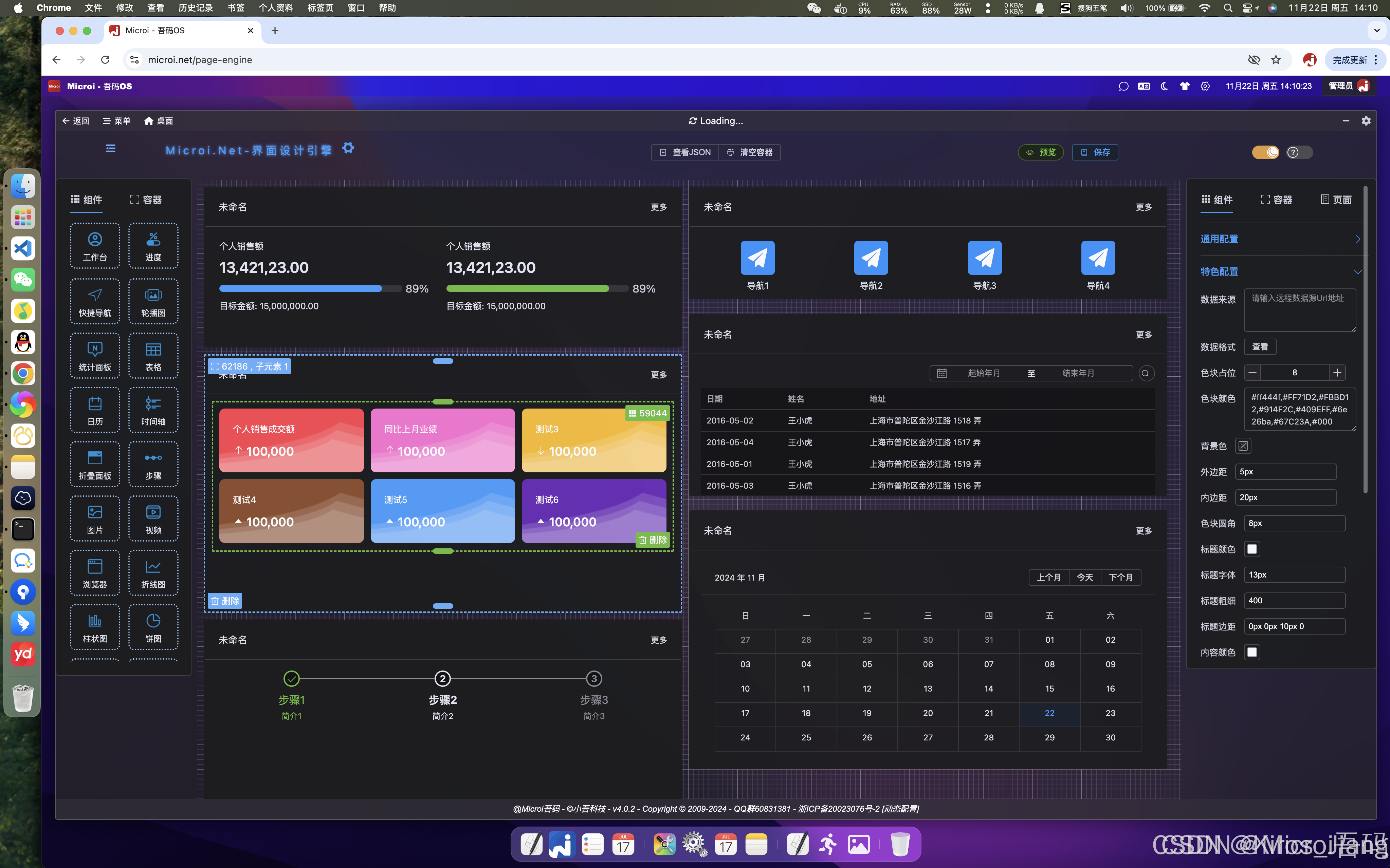Delete container 62186 with blue 删除
Viewport: 1390px width, 868px height.
(x=224, y=601)
